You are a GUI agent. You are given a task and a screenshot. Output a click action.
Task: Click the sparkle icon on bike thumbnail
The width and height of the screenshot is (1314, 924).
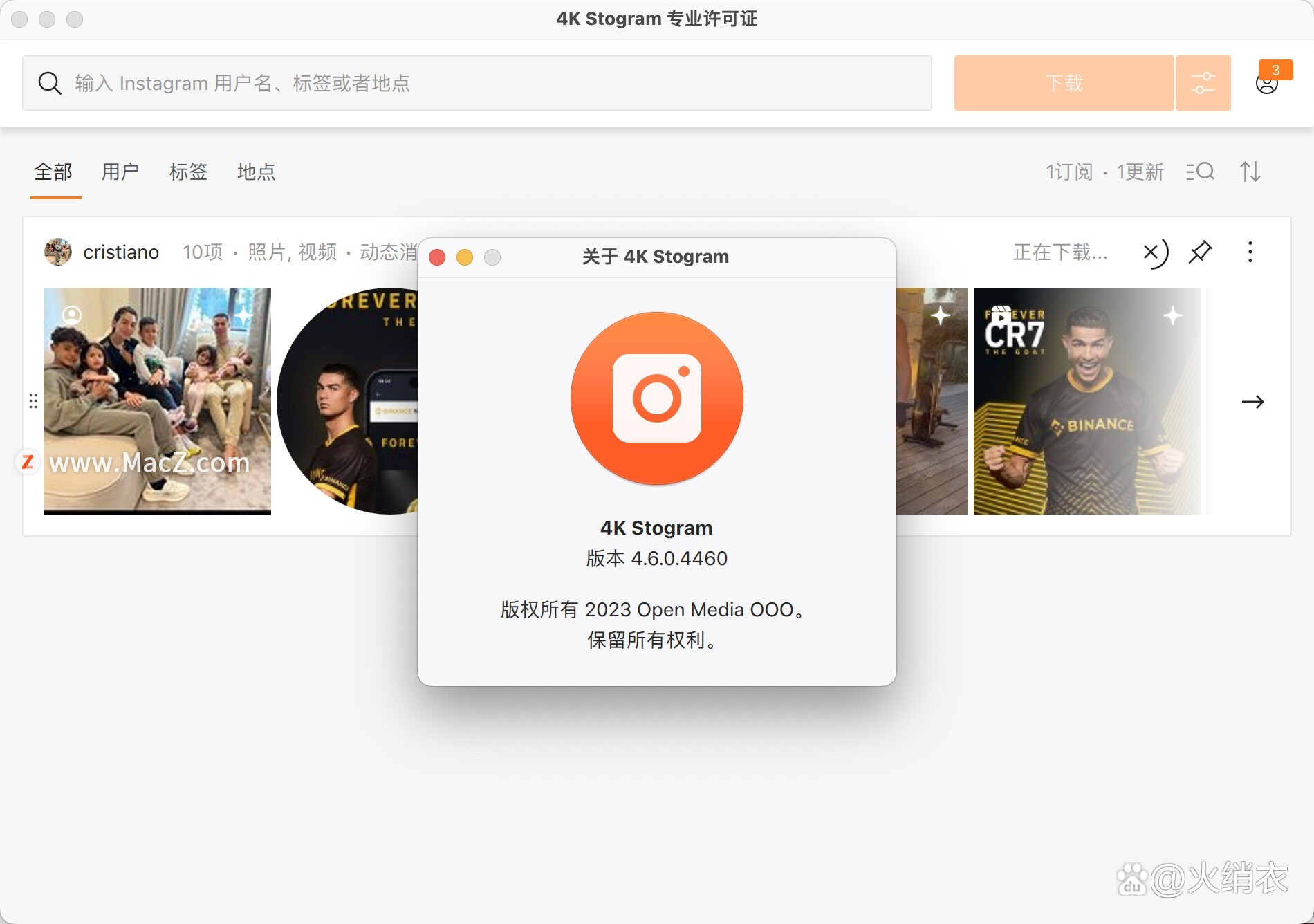940,316
